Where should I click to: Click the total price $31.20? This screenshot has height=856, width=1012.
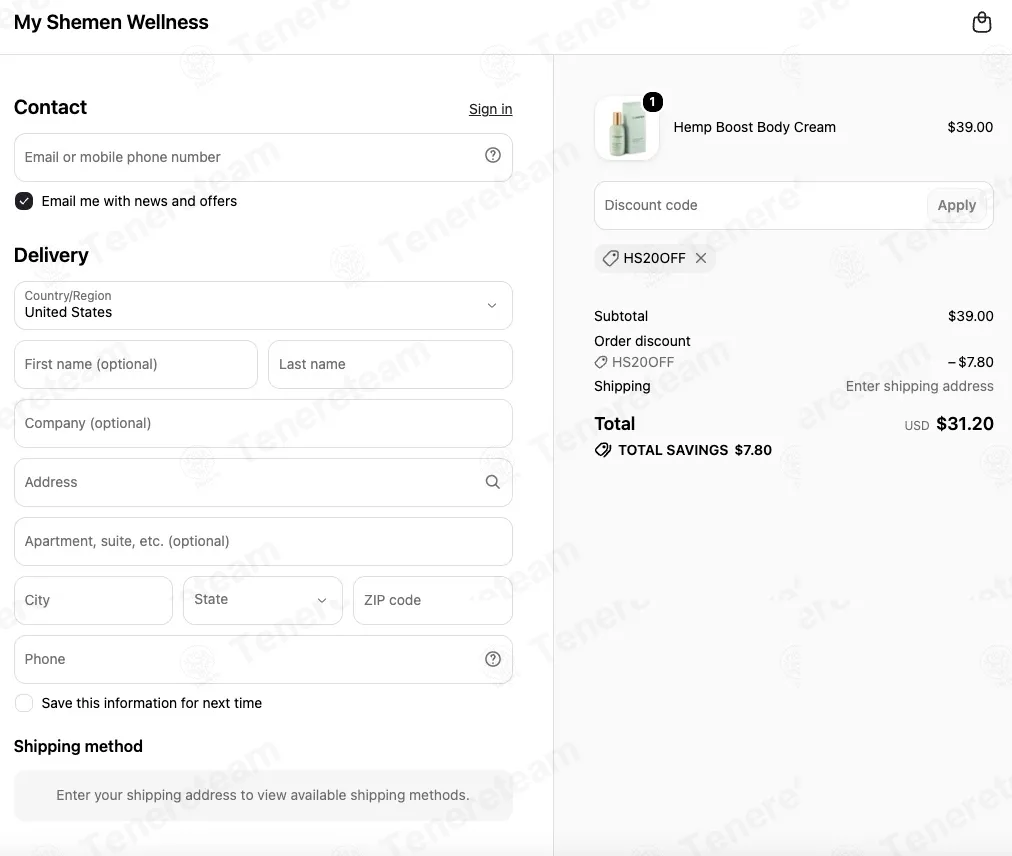coord(965,423)
